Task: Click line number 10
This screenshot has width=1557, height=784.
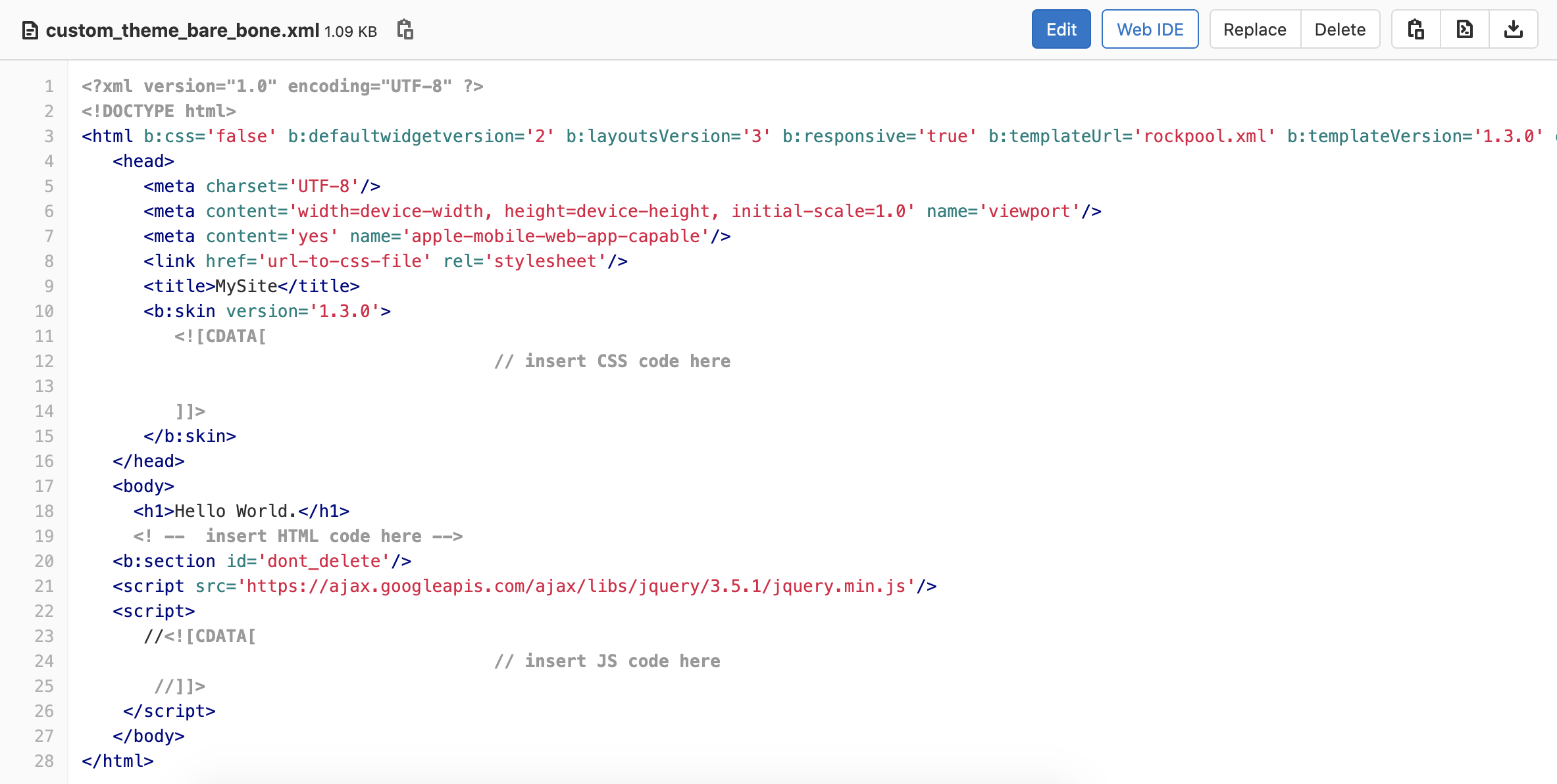Action: pyautogui.click(x=44, y=311)
